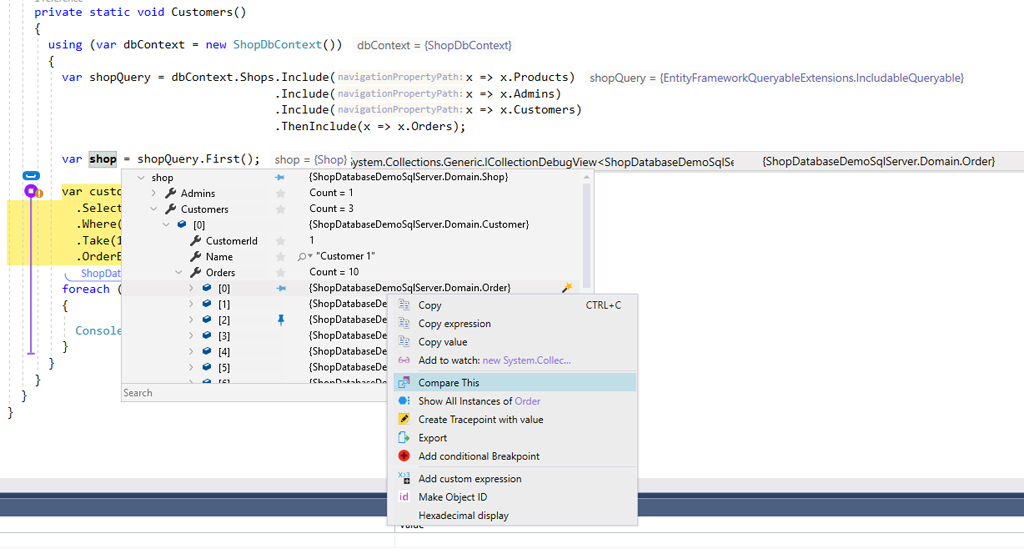Toggle the favorite star for Orders
This screenshot has width=1024, height=554.
281,272
